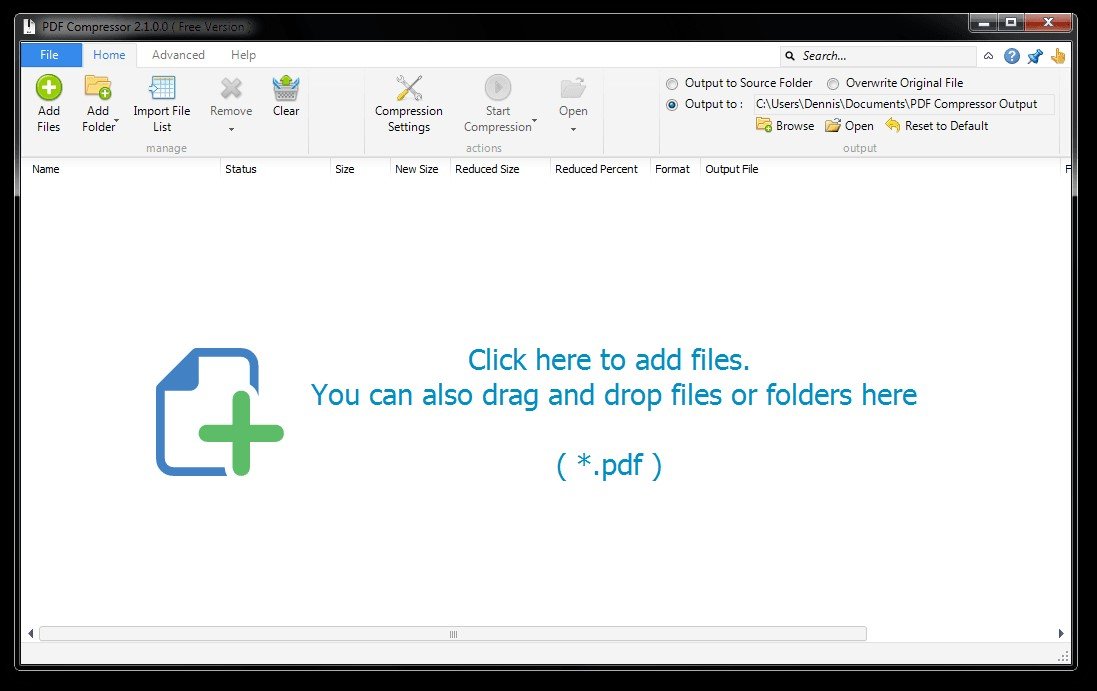The height and width of the screenshot is (691, 1097).
Task: Click the scroll left arrow
Action: click(30, 634)
